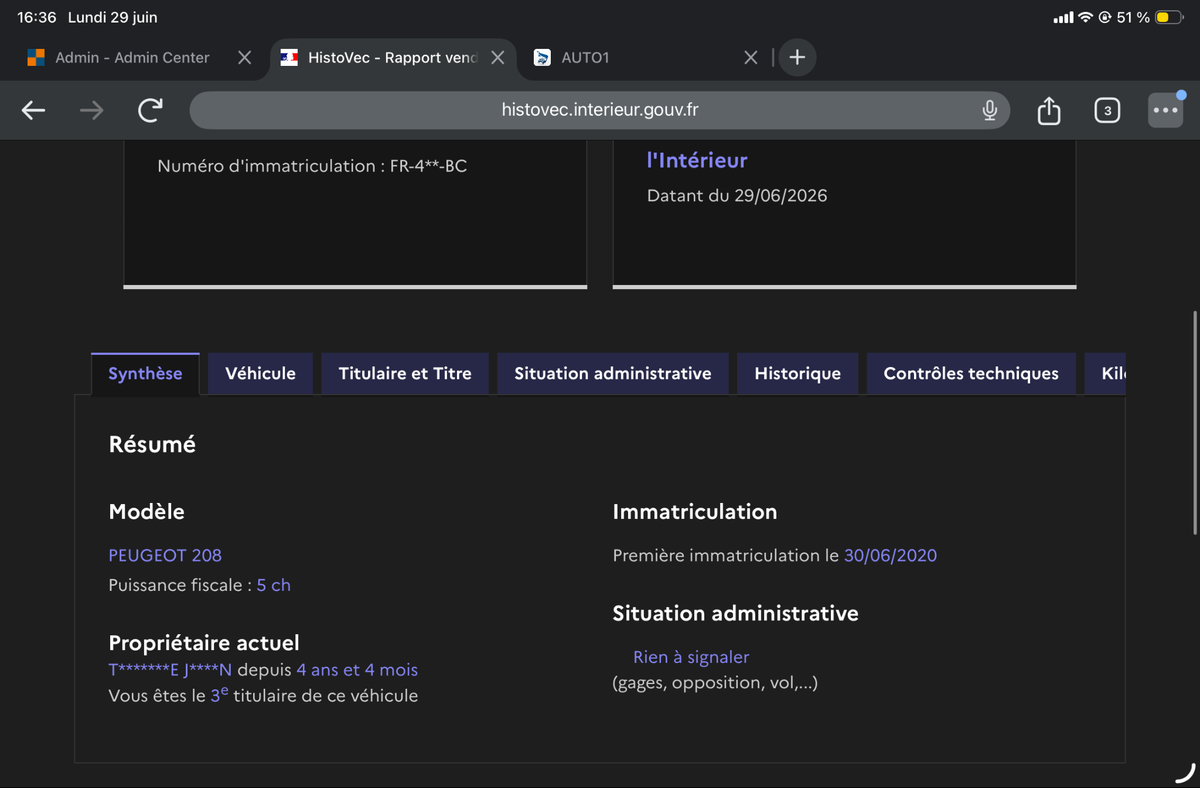Viewport: 1200px width, 788px height.
Task: Switch to the AUTO1 browser tab
Action: (x=585, y=58)
